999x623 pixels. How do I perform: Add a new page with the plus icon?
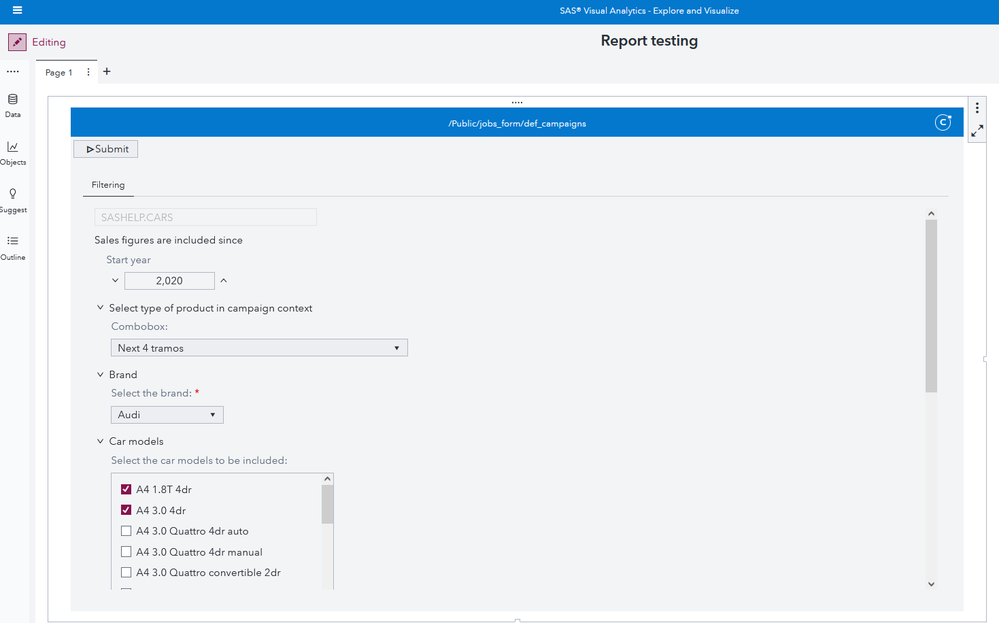click(107, 72)
